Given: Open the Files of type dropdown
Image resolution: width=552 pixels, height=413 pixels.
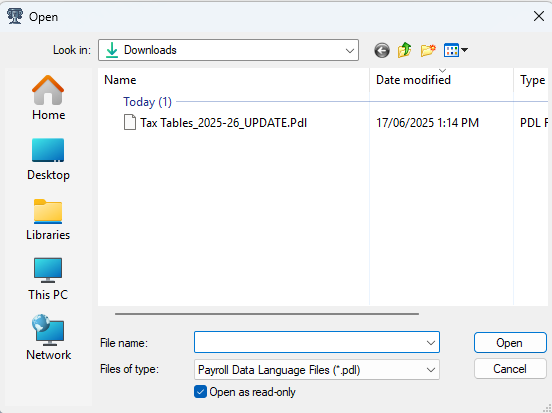Looking at the screenshot, I should click(x=317, y=370).
